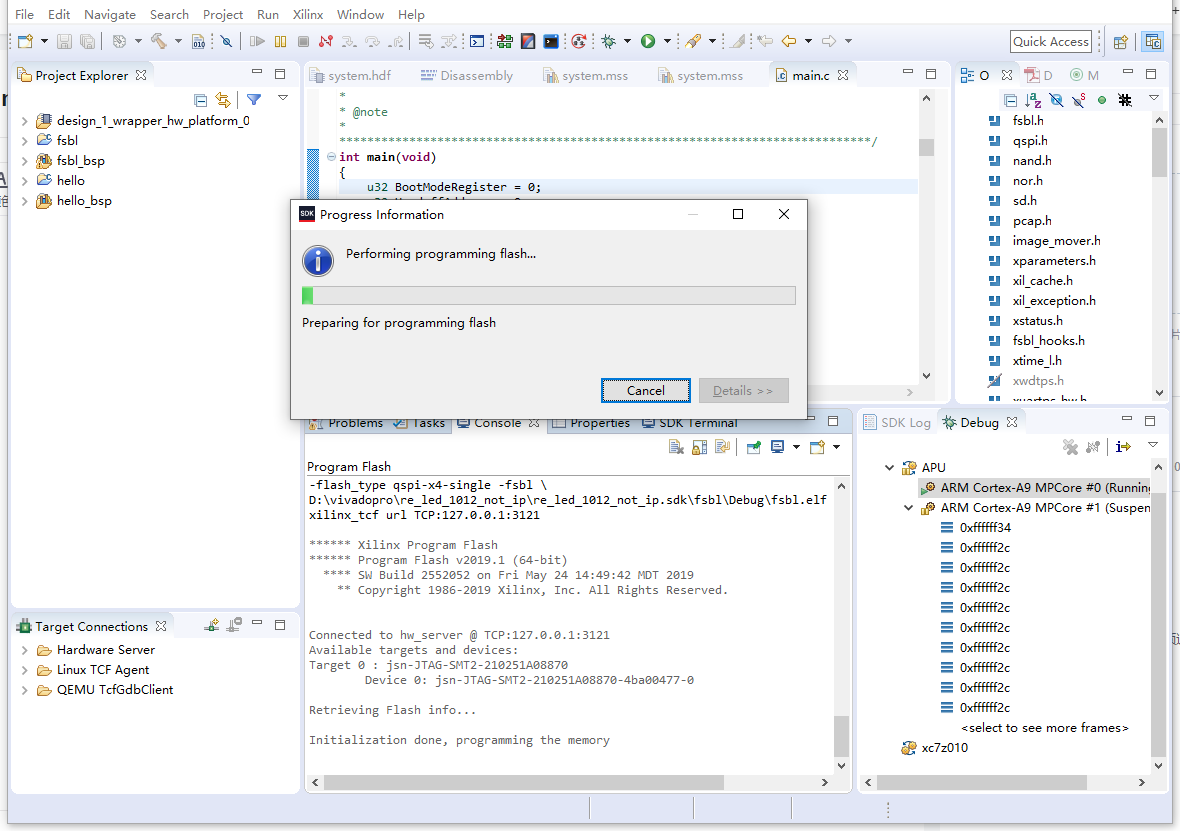This screenshot has height=831, width=1180.
Task: Click the New Connection icon in Target Connections
Action: pyautogui.click(x=212, y=625)
